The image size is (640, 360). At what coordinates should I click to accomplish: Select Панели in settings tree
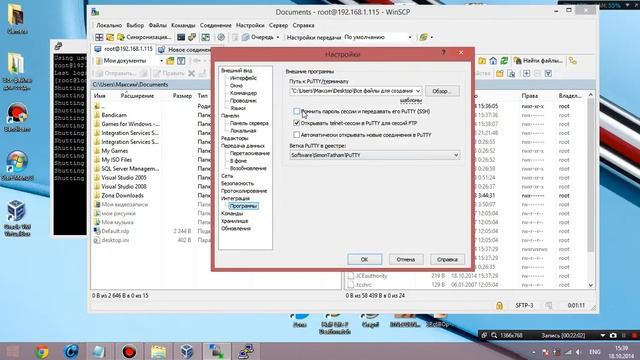click(230, 116)
